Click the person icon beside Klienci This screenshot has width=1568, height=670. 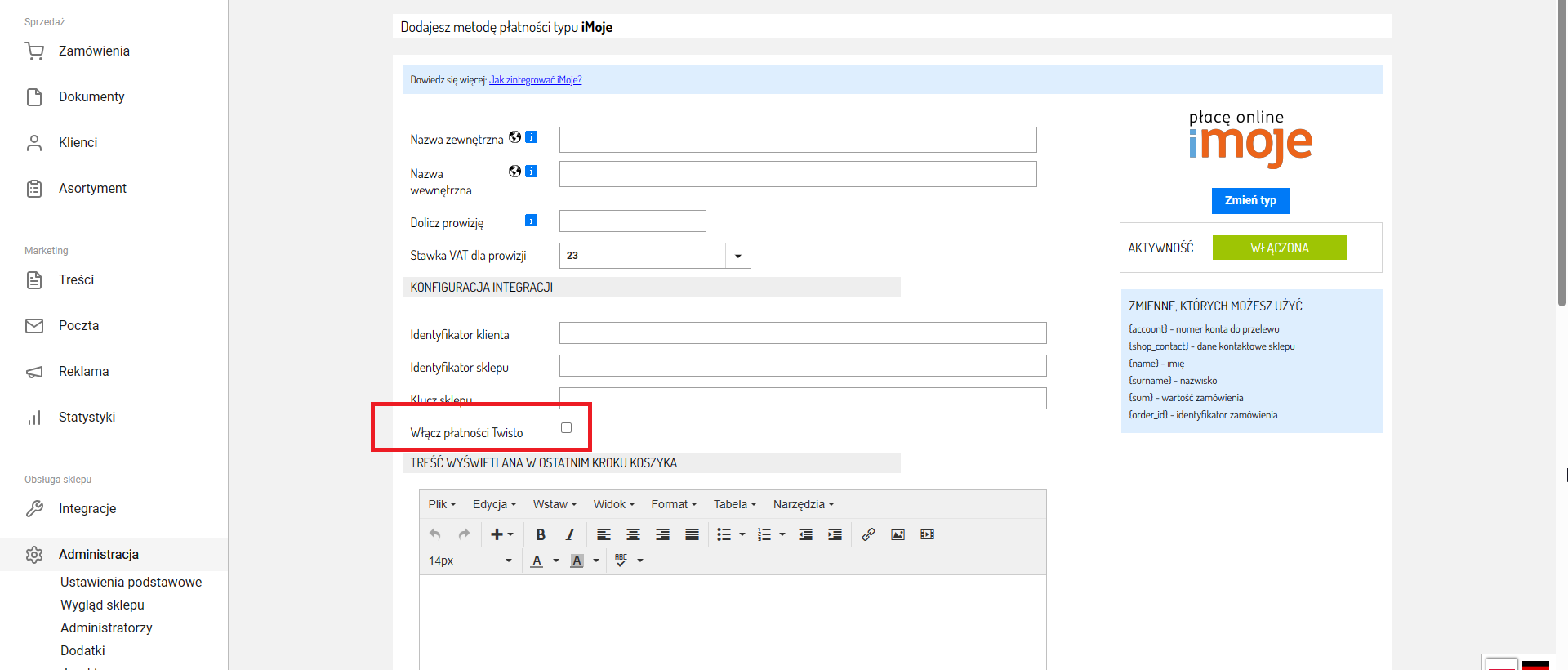(34, 143)
